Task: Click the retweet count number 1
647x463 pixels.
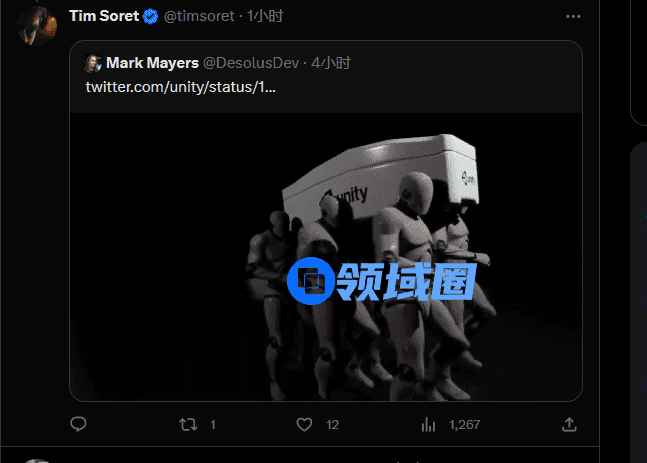Action: 213,425
